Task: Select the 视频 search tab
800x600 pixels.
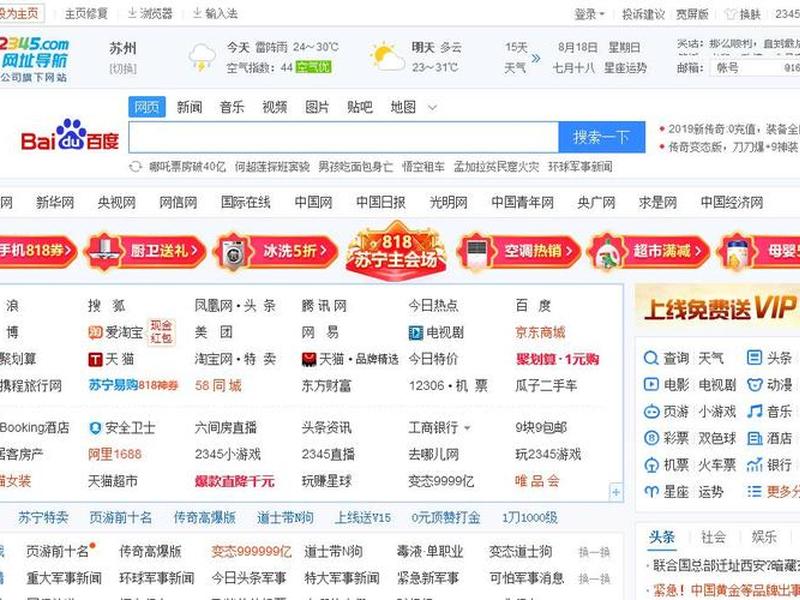Action: (x=274, y=107)
